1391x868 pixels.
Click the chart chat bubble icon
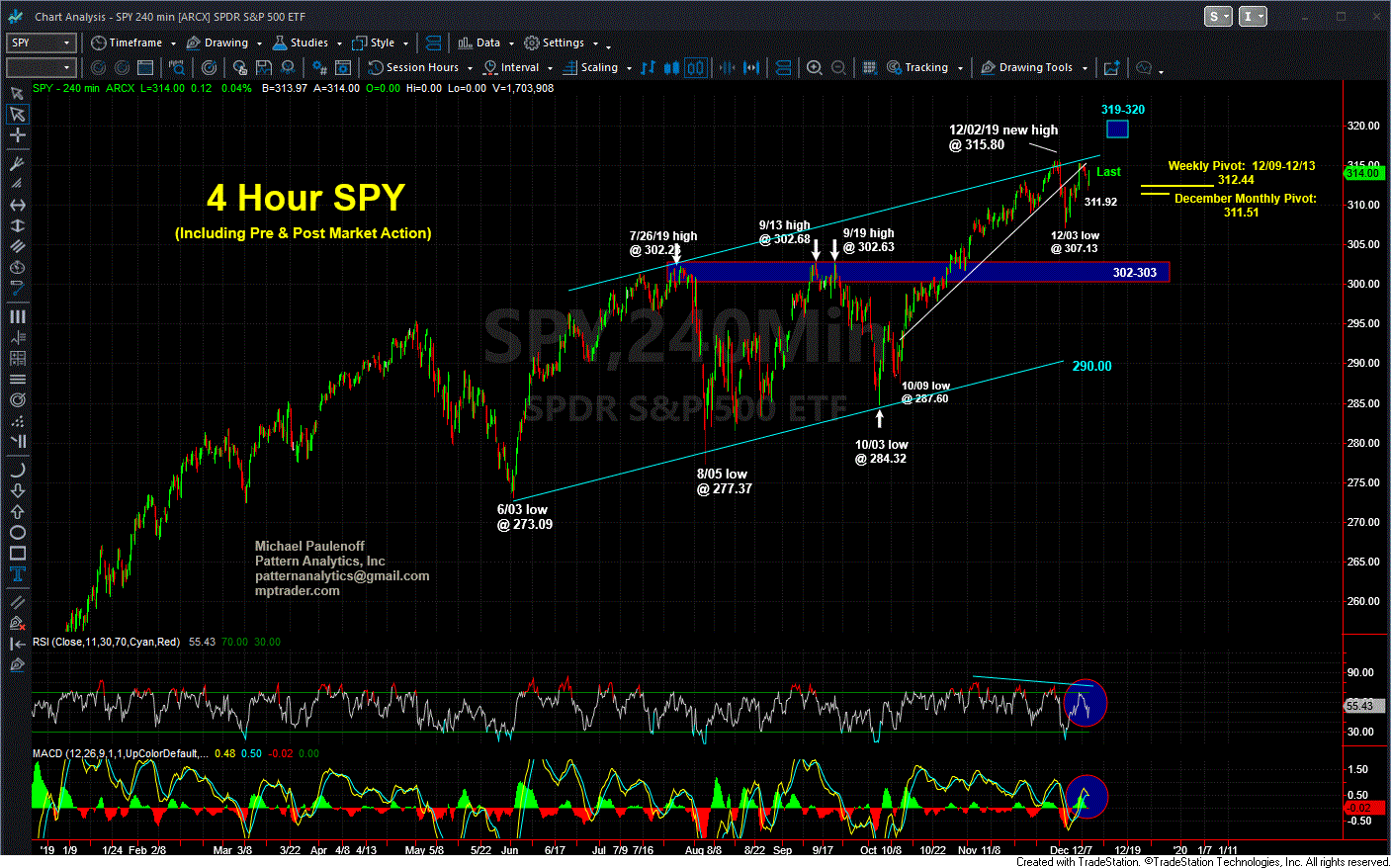pos(1144,67)
